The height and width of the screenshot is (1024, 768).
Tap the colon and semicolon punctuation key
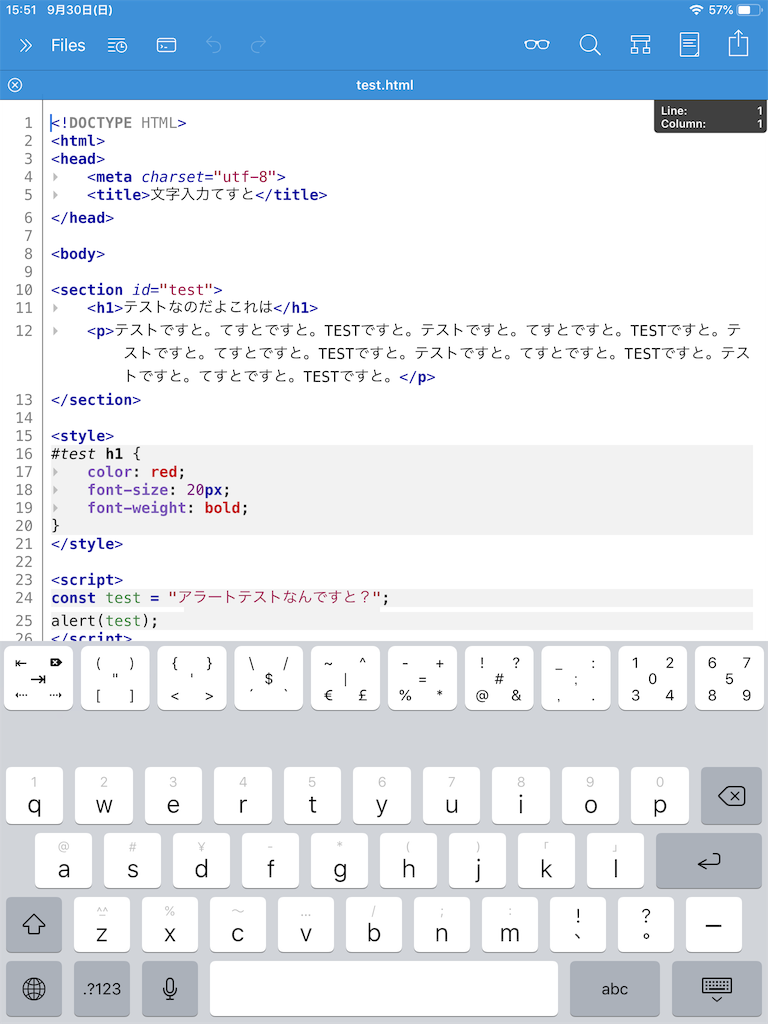[576, 678]
